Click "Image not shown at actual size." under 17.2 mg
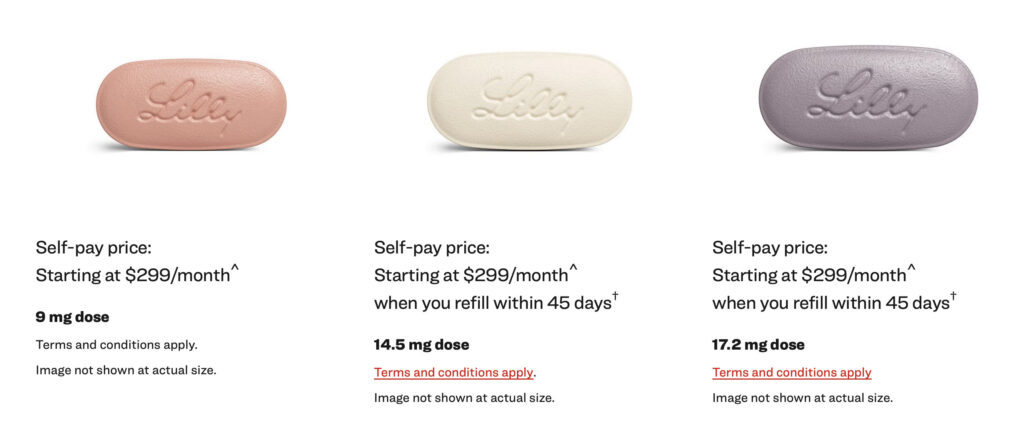 click(x=802, y=398)
